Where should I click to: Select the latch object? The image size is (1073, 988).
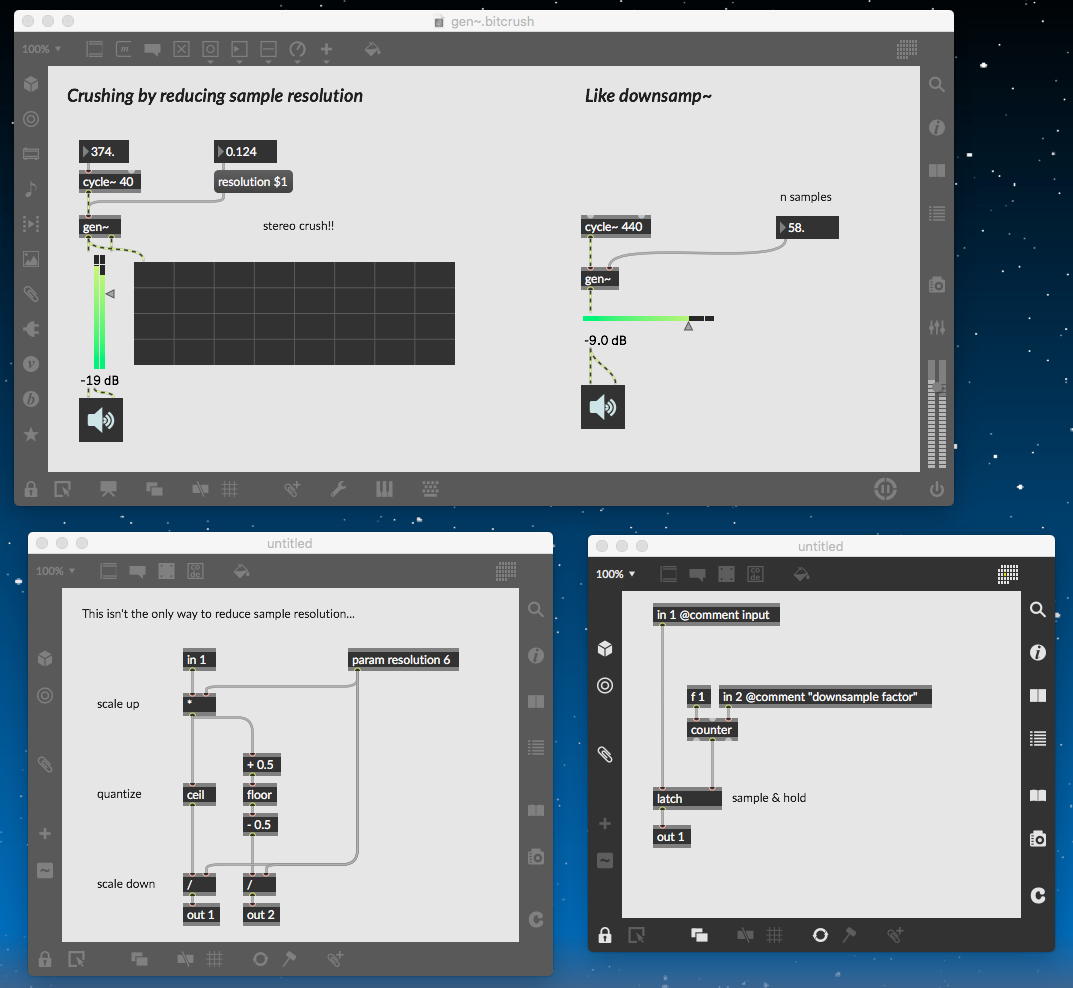(687, 798)
